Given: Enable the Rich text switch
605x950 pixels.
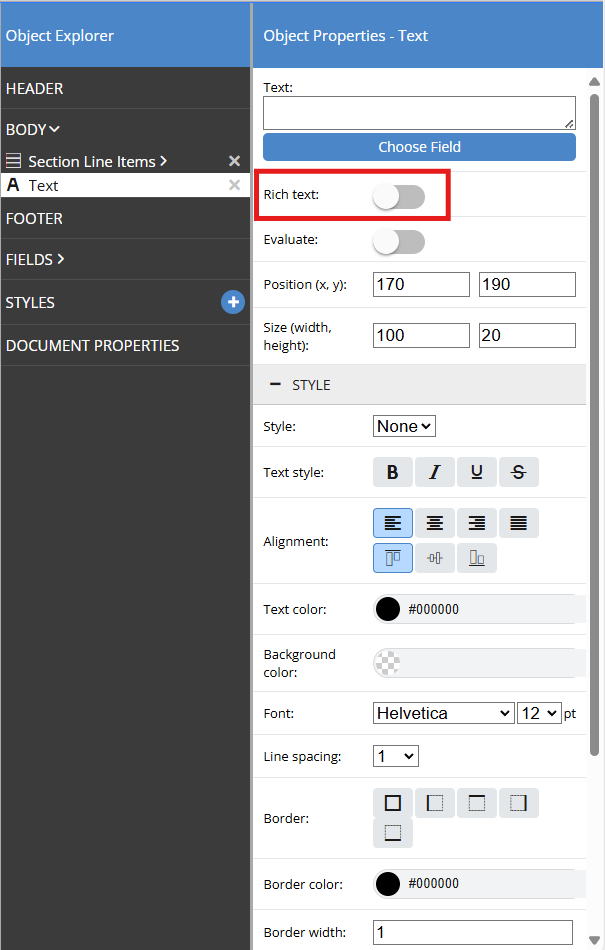Looking at the screenshot, I should coord(399,197).
